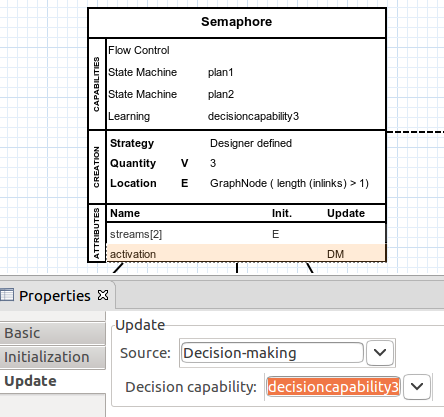Screen dimensions: 444x417
Task: Click the ATTRIBUTES vertical section label
Action: [97, 233]
